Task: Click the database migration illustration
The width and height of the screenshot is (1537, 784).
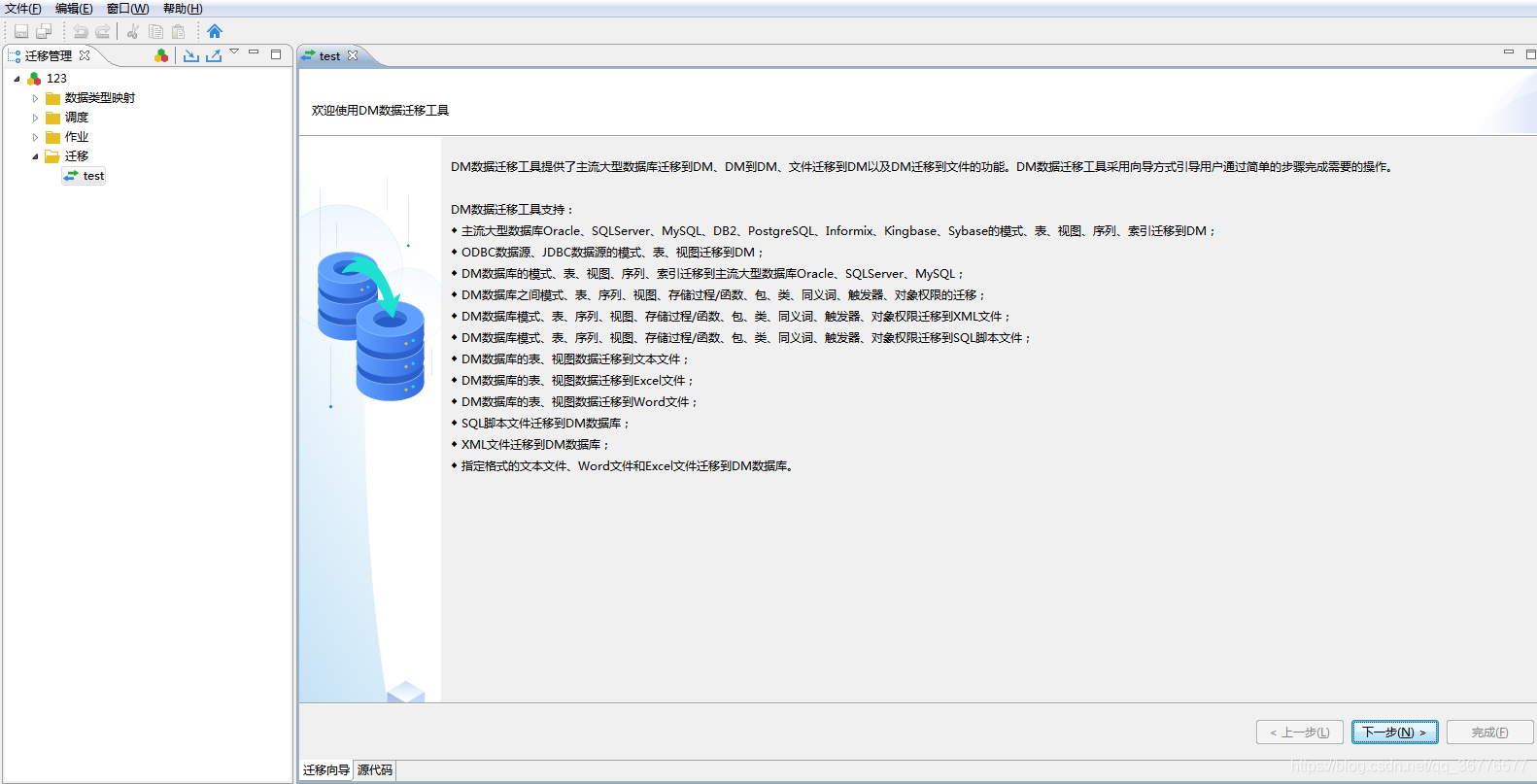Action: pyautogui.click(x=371, y=325)
